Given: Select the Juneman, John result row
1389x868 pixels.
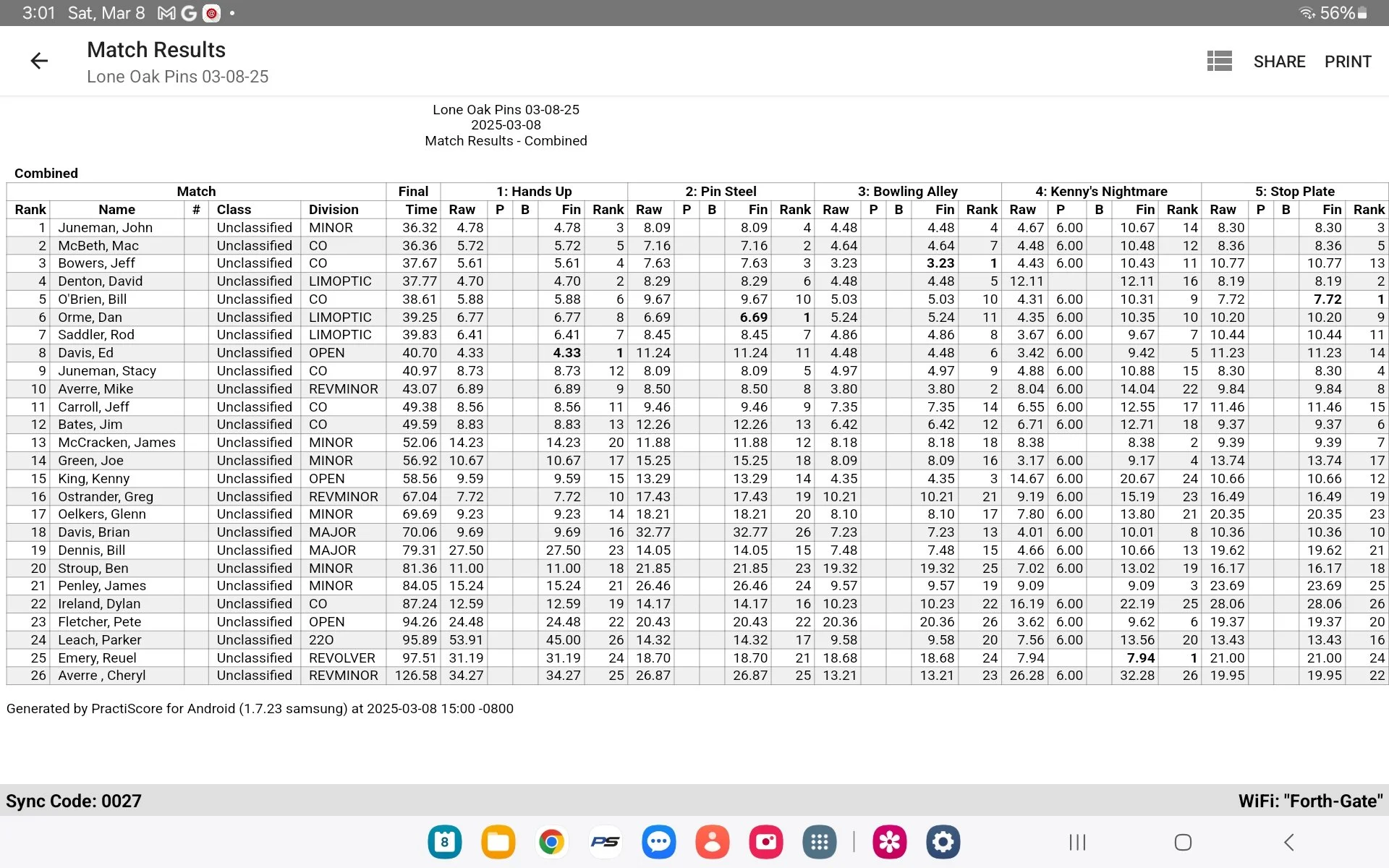Looking at the screenshot, I should [x=106, y=228].
